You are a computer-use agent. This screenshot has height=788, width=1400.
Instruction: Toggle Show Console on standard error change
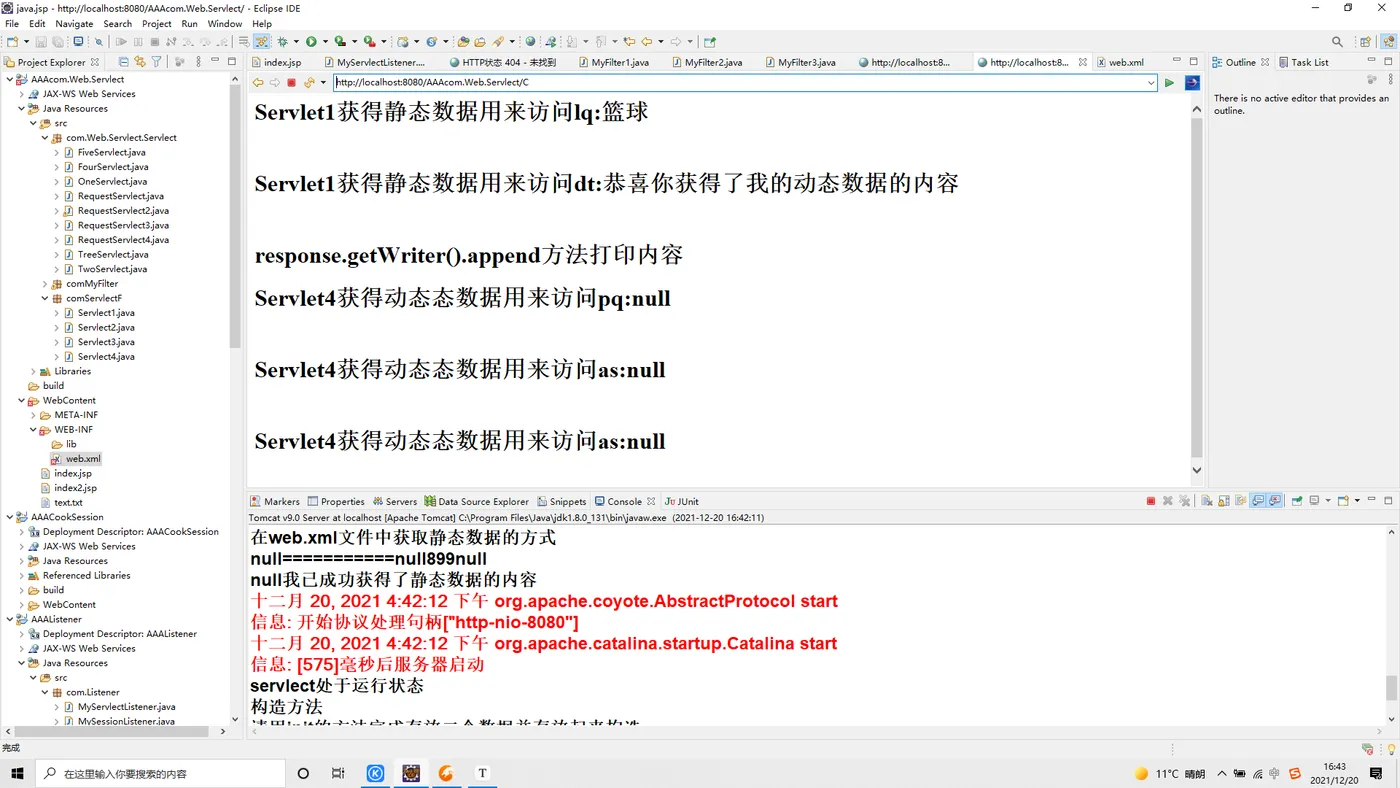[x=1275, y=501]
